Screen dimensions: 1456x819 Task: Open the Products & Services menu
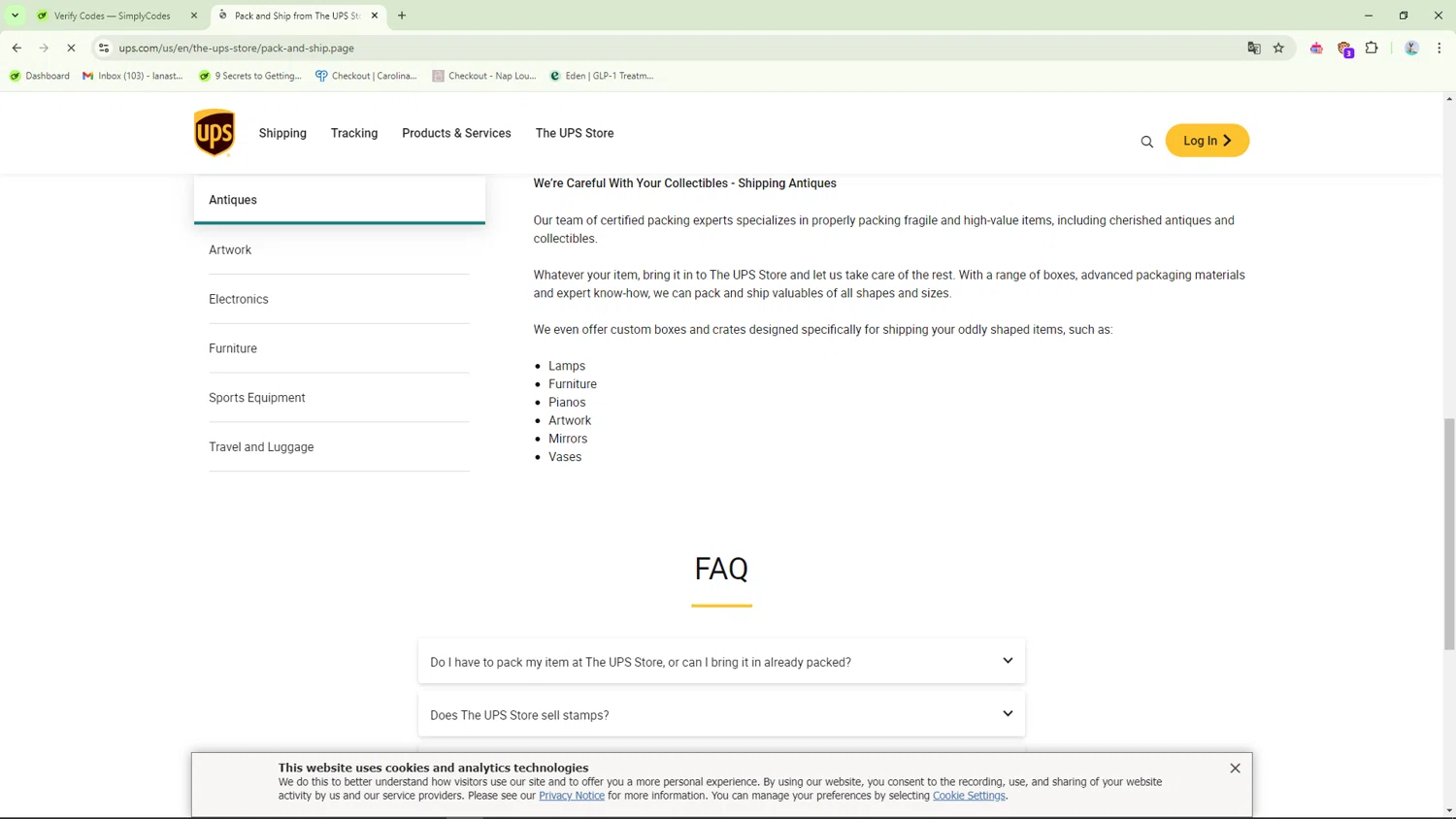(x=456, y=133)
